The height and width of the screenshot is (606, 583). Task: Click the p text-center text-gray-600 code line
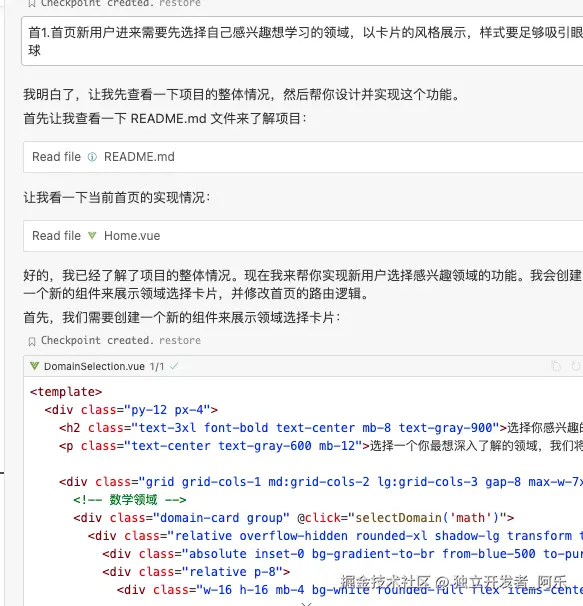pos(320,446)
